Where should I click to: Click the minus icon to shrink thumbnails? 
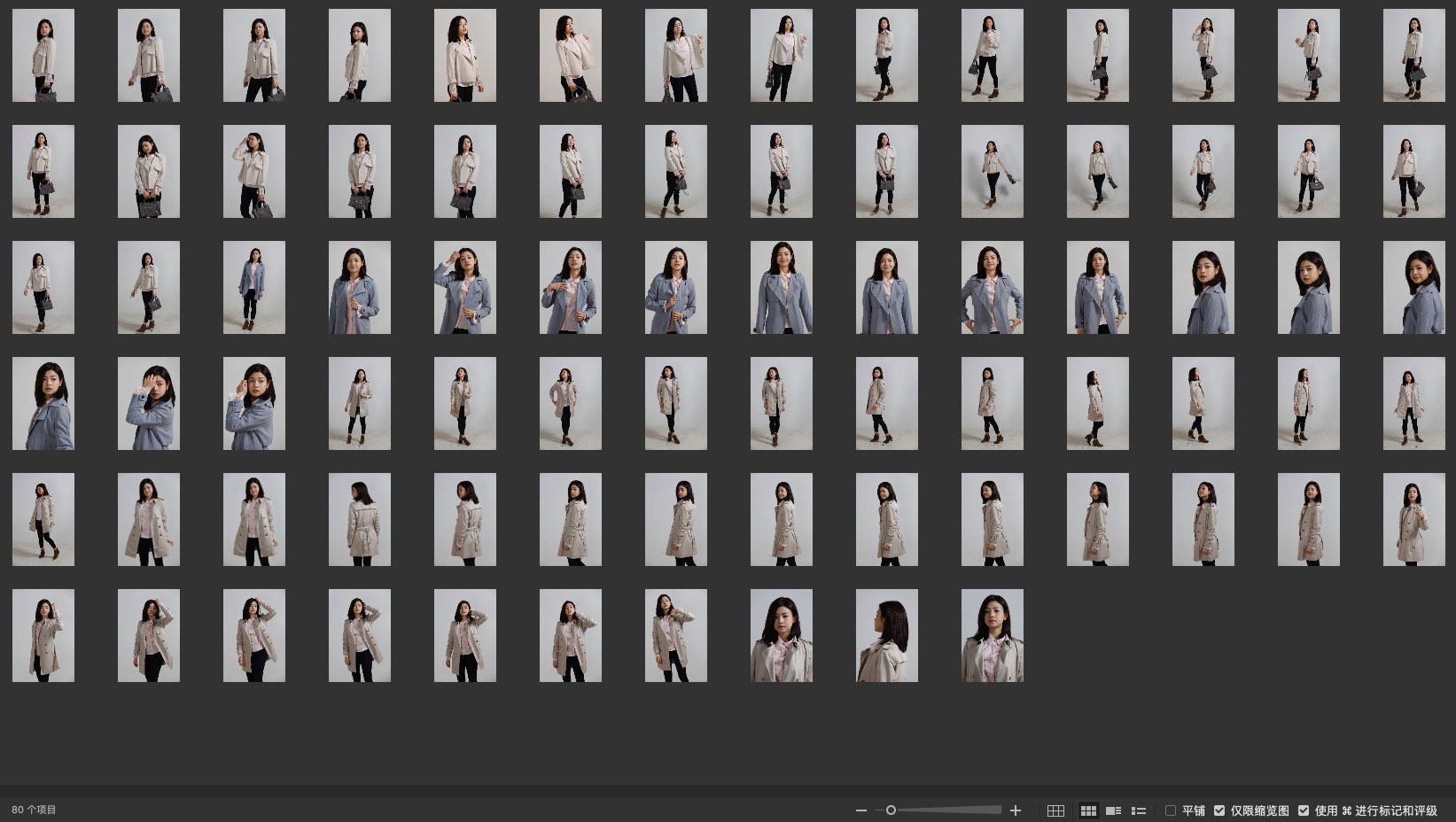pyautogui.click(x=860, y=810)
